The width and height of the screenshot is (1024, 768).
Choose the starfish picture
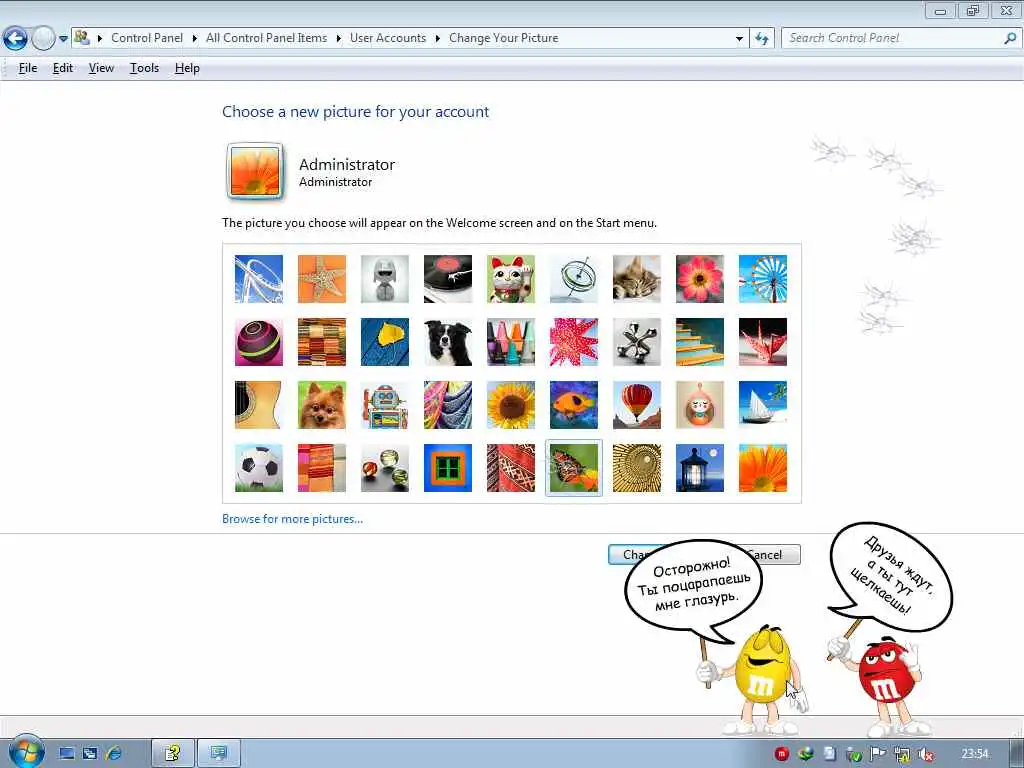322,279
